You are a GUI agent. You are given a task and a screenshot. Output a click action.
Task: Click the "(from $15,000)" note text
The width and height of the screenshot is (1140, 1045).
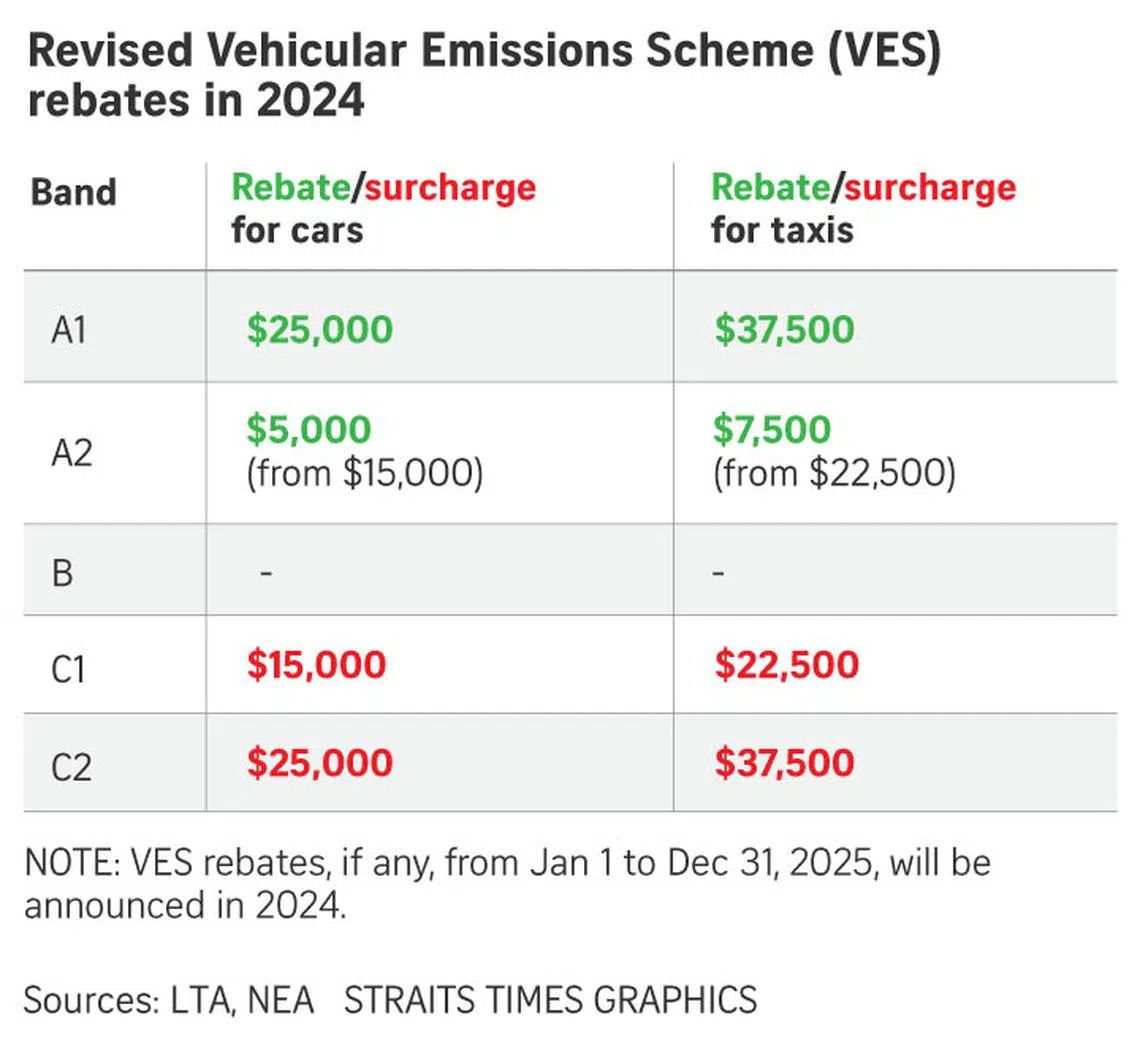point(364,472)
